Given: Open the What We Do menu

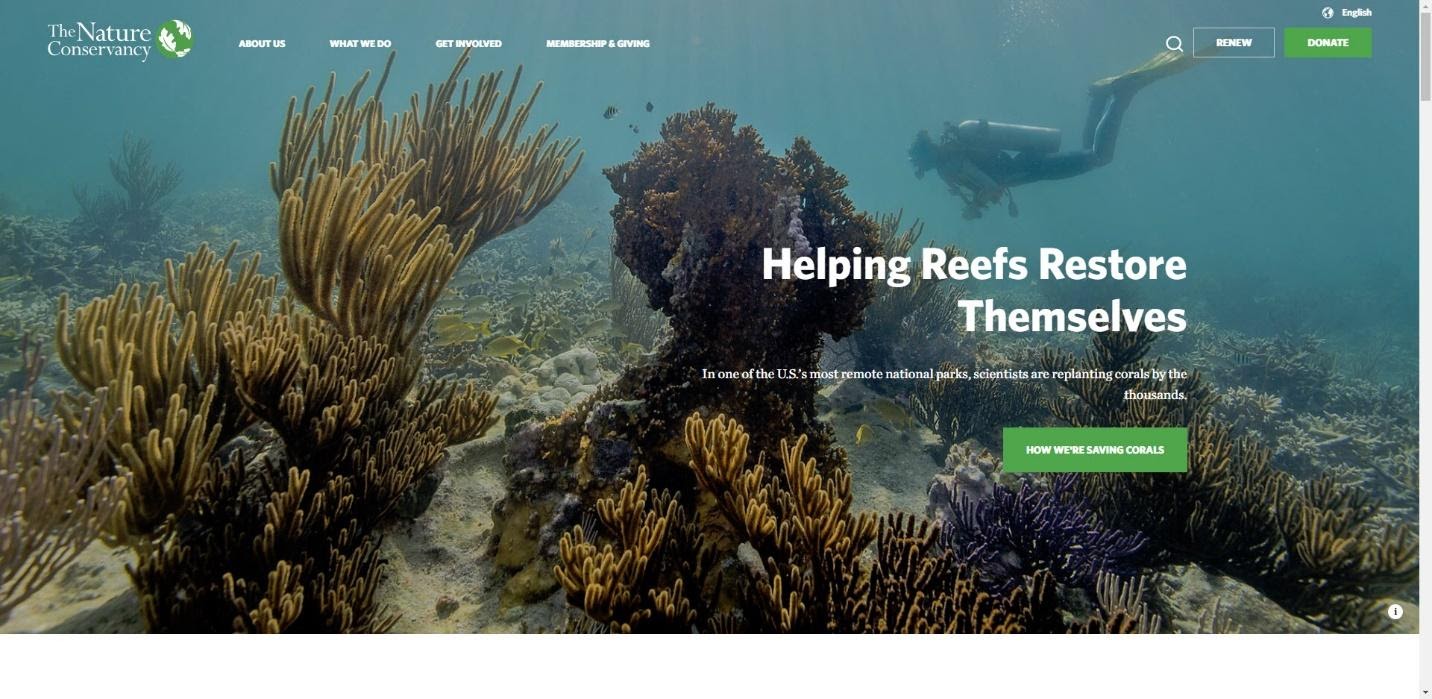Looking at the screenshot, I should pyautogui.click(x=360, y=44).
